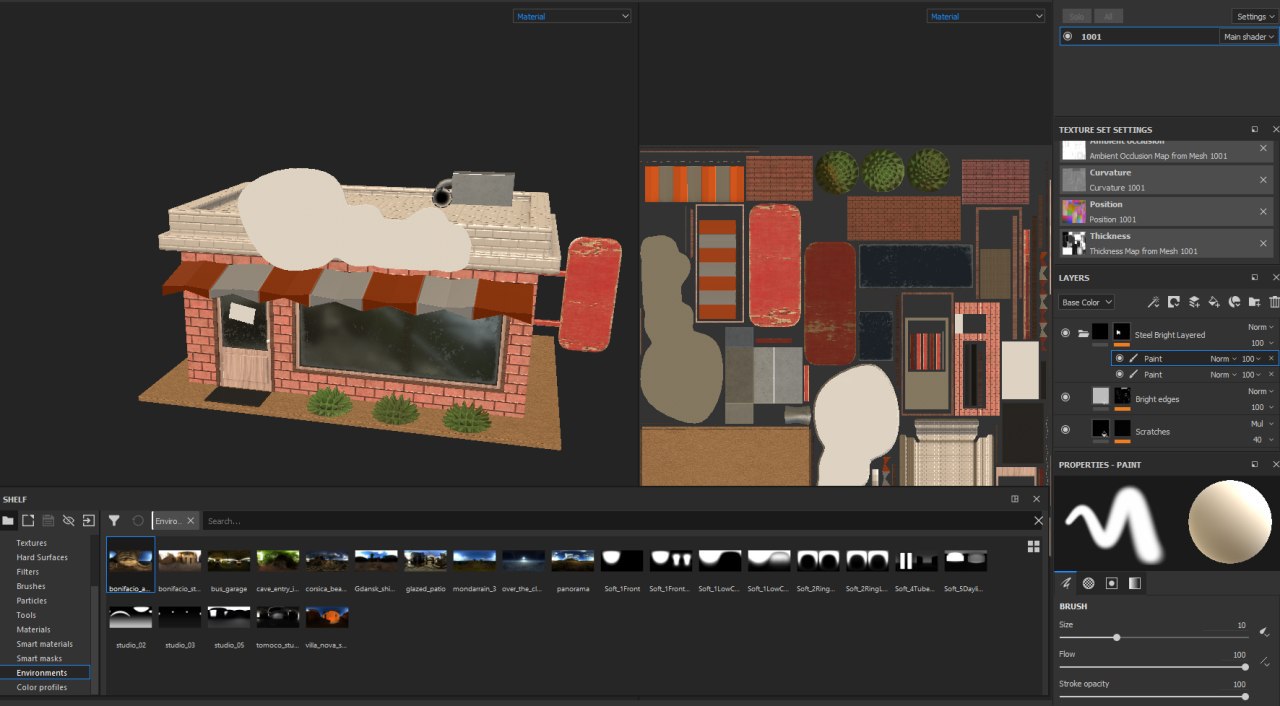Select Color profiles category in shelf
Viewport: 1280px width, 706px height.
42,687
